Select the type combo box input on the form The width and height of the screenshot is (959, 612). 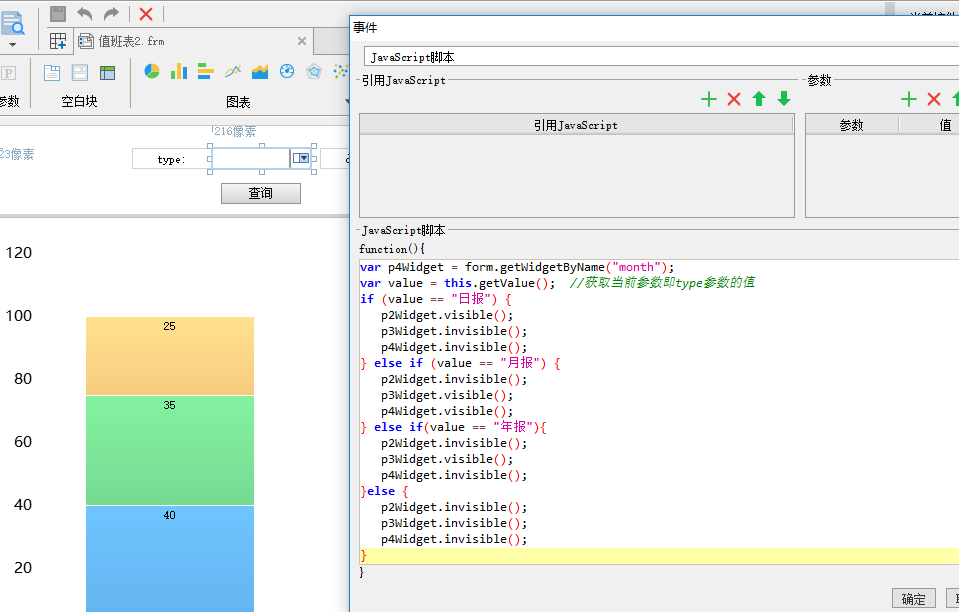point(251,158)
